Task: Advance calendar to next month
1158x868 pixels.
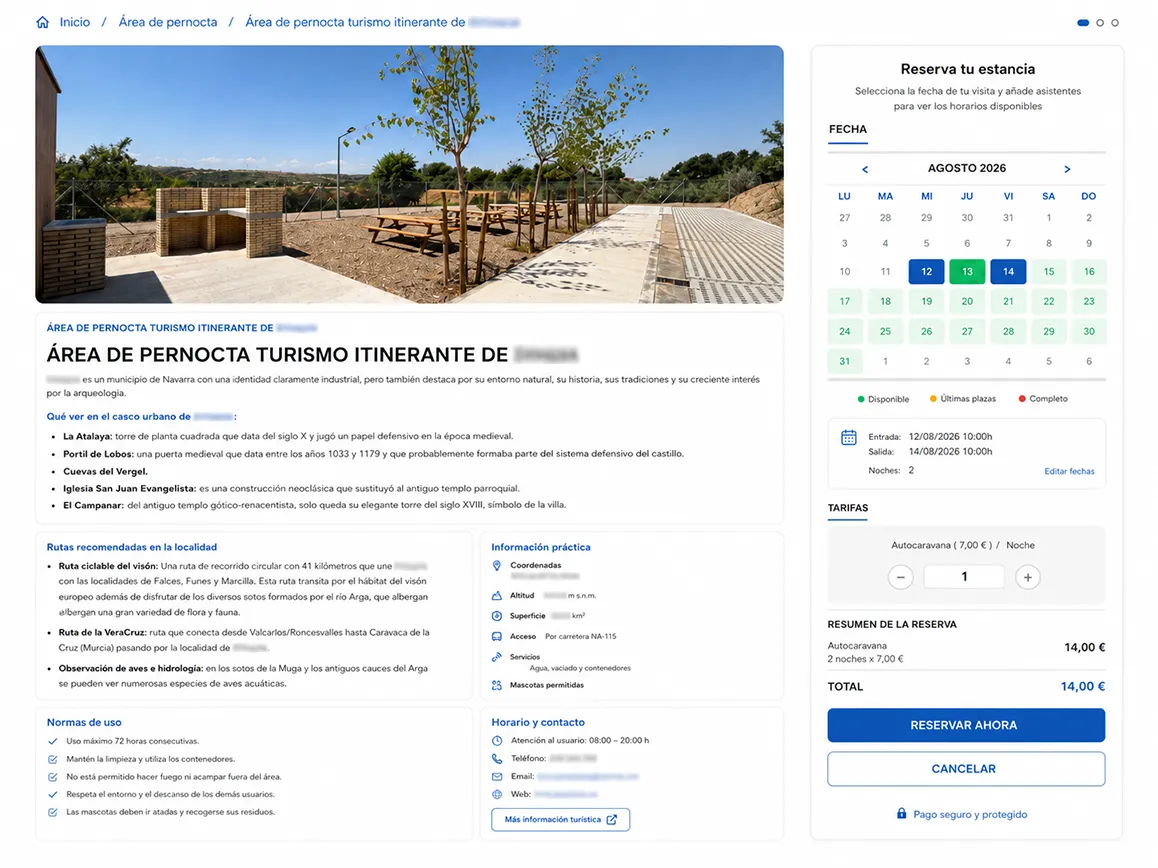Action: coord(1067,169)
